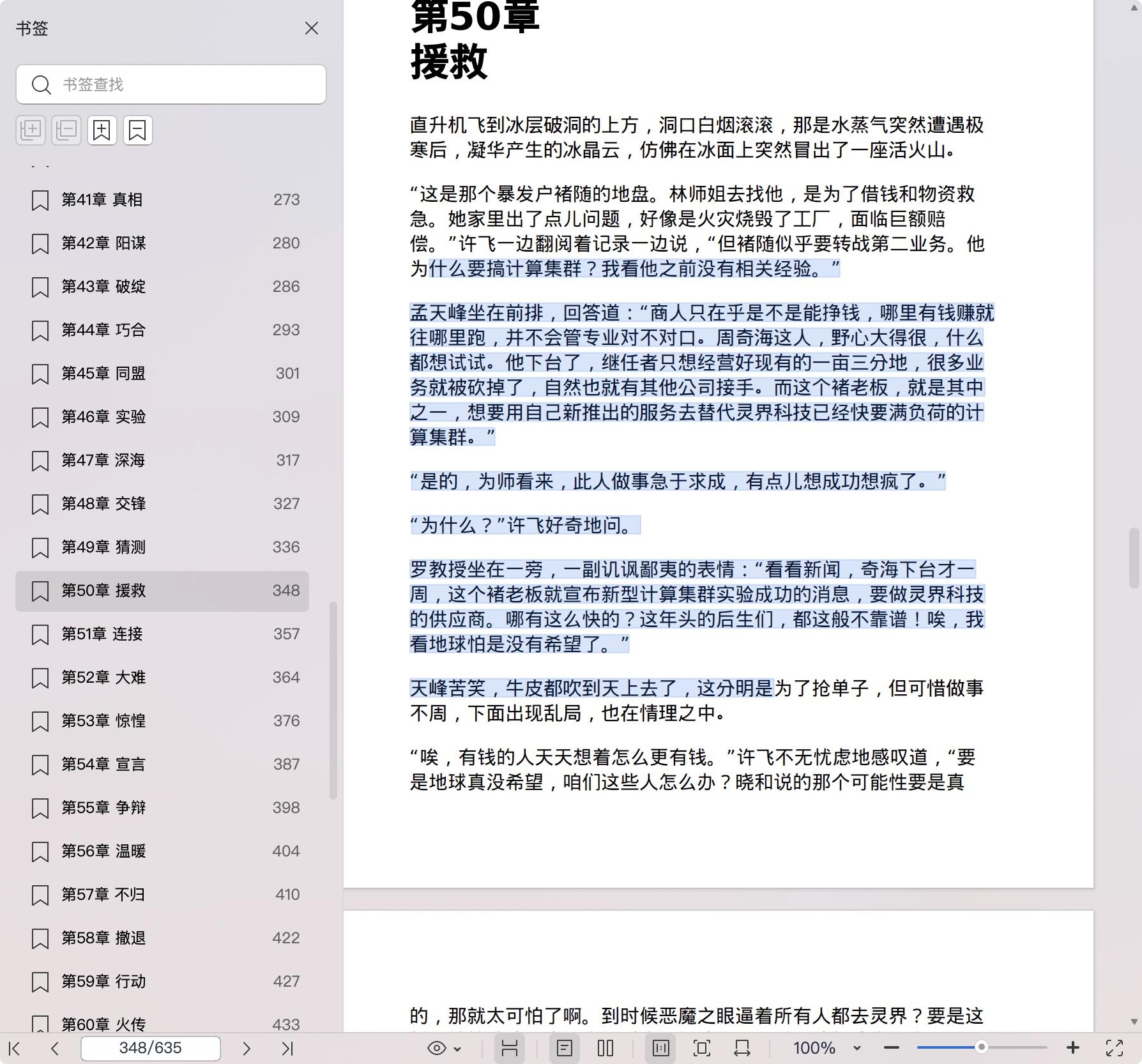Open bookmark 第52章 大难
The height and width of the screenshot is (1064, 1142).
coord(162,678)
